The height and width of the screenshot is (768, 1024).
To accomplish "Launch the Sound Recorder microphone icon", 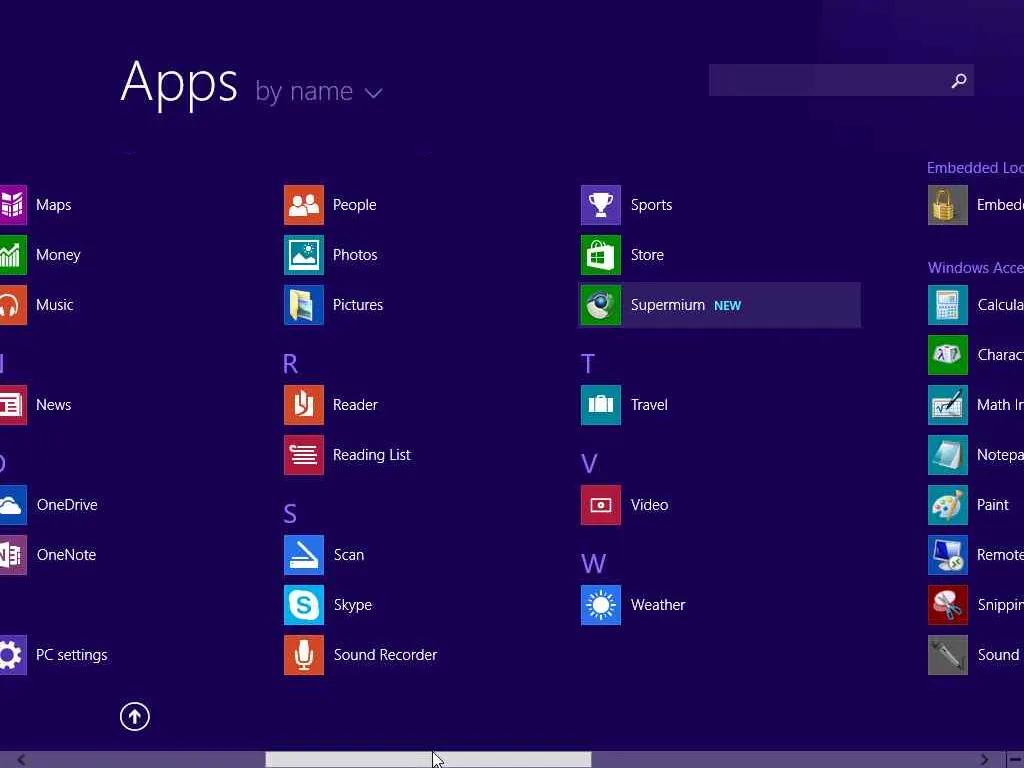I will 304,655.
